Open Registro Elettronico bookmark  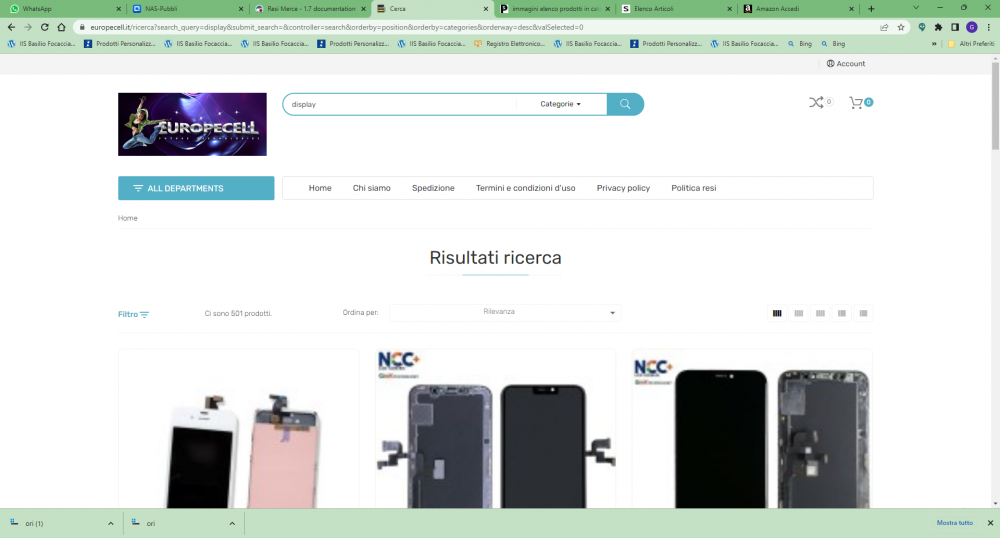pyautogui.click(x=510, y=44)
